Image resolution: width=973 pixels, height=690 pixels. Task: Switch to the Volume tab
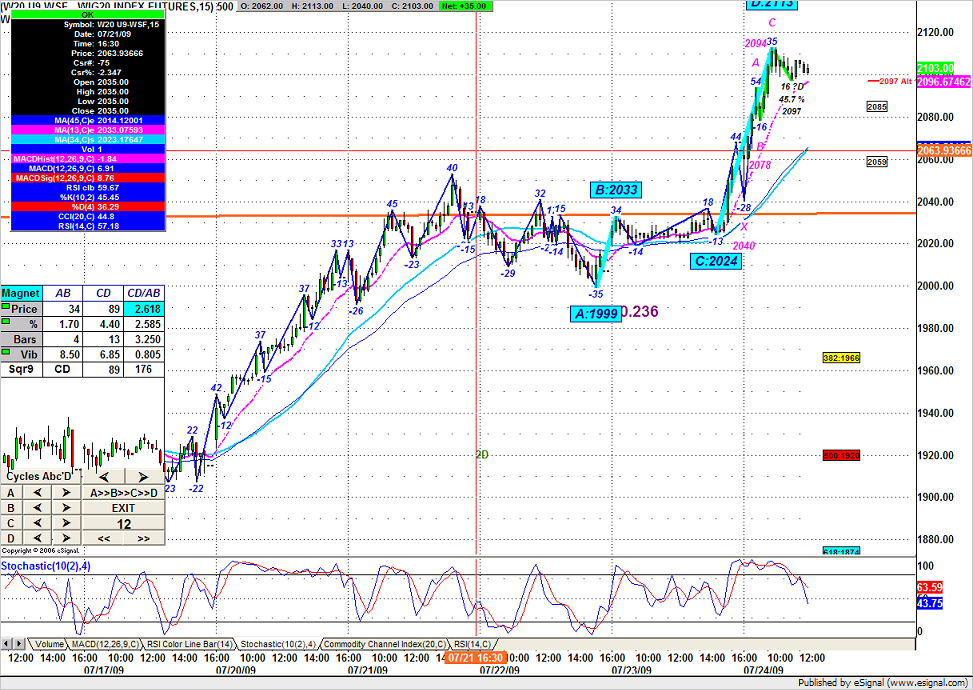(x=48, y=644)
